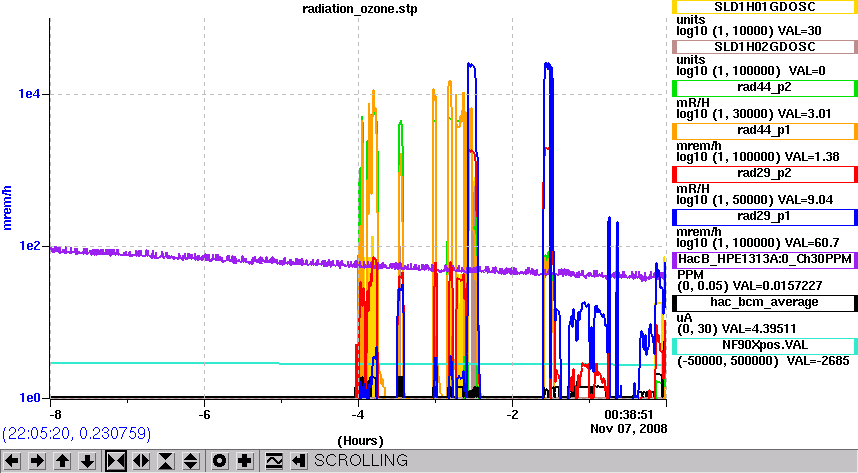Click the plus cross toolbar icon
Image resolution: width=858 pixels, height=473 pixels.
tap(245, 460)
